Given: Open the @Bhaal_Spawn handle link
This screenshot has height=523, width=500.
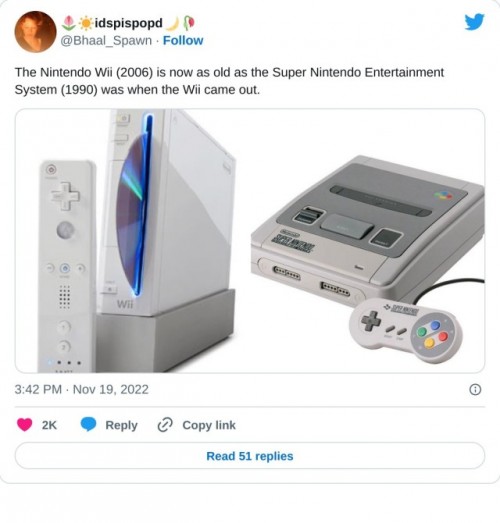Looking at the screenshot, I should point(106,40).
